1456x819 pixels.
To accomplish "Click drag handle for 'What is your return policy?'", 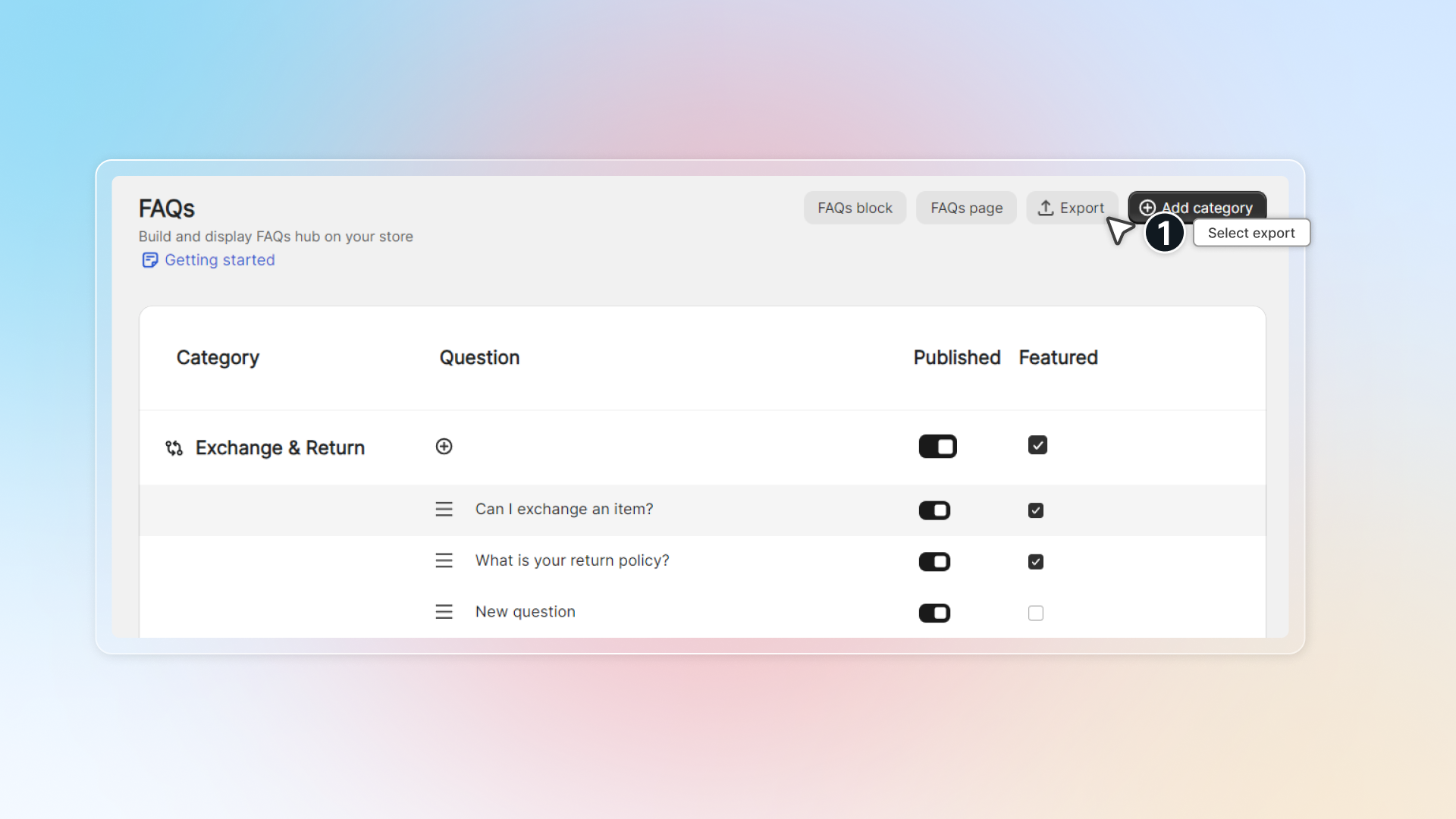I will [444, 560].
